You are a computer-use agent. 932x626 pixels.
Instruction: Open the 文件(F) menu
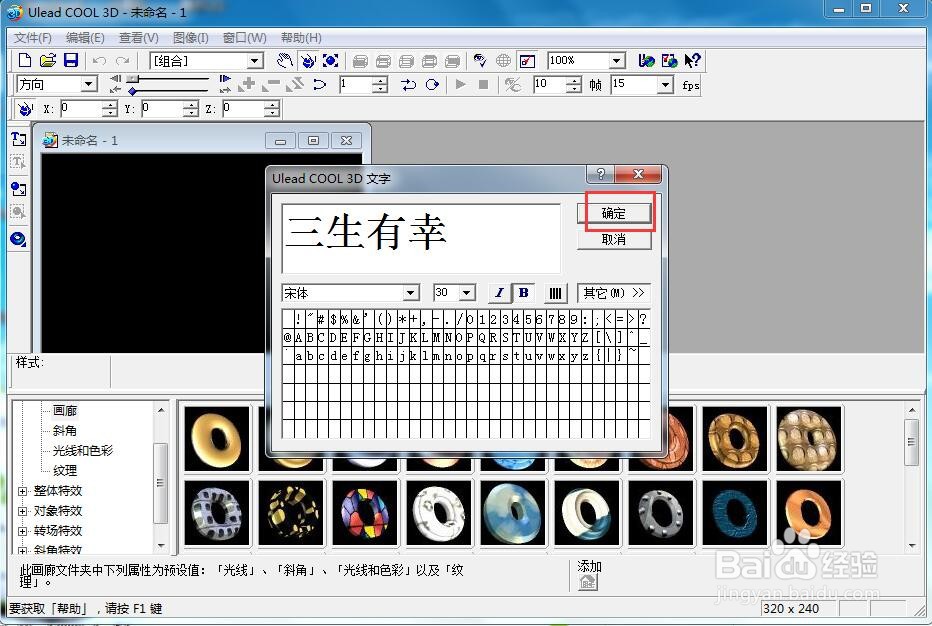pos(33,38)
